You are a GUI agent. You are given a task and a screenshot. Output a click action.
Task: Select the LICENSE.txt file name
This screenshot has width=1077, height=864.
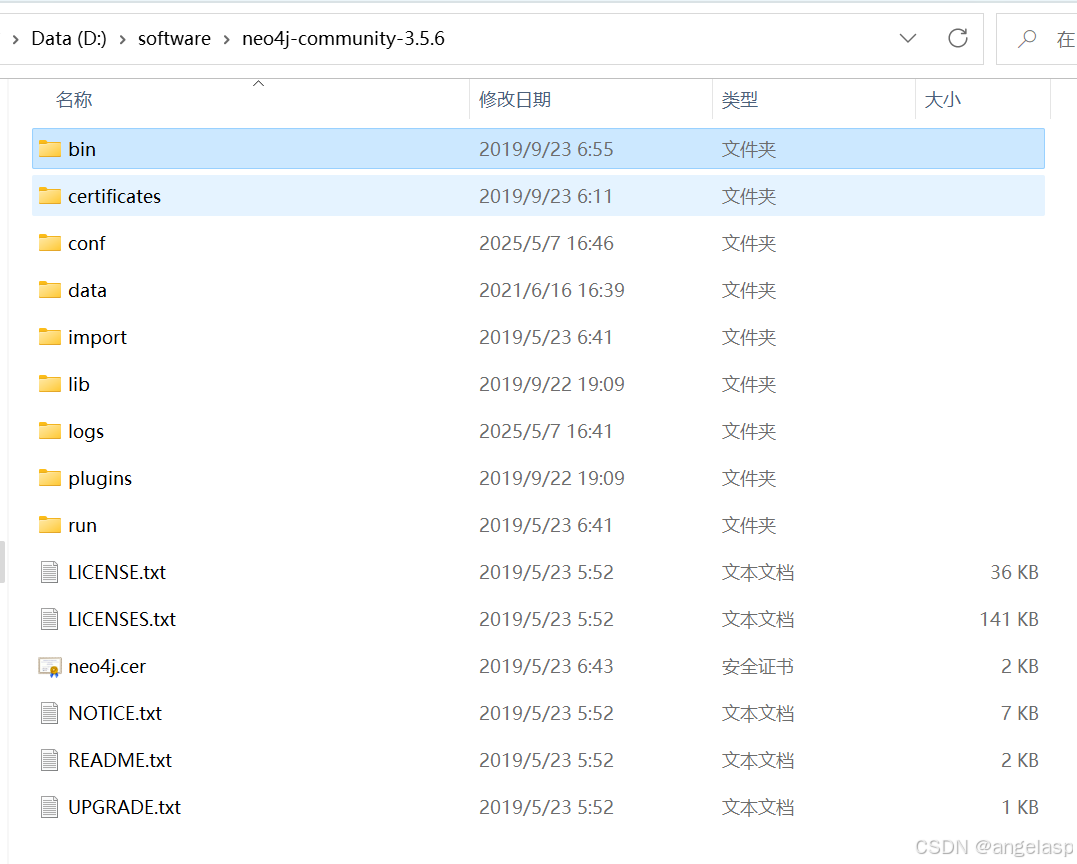click(x=117, y=572)
